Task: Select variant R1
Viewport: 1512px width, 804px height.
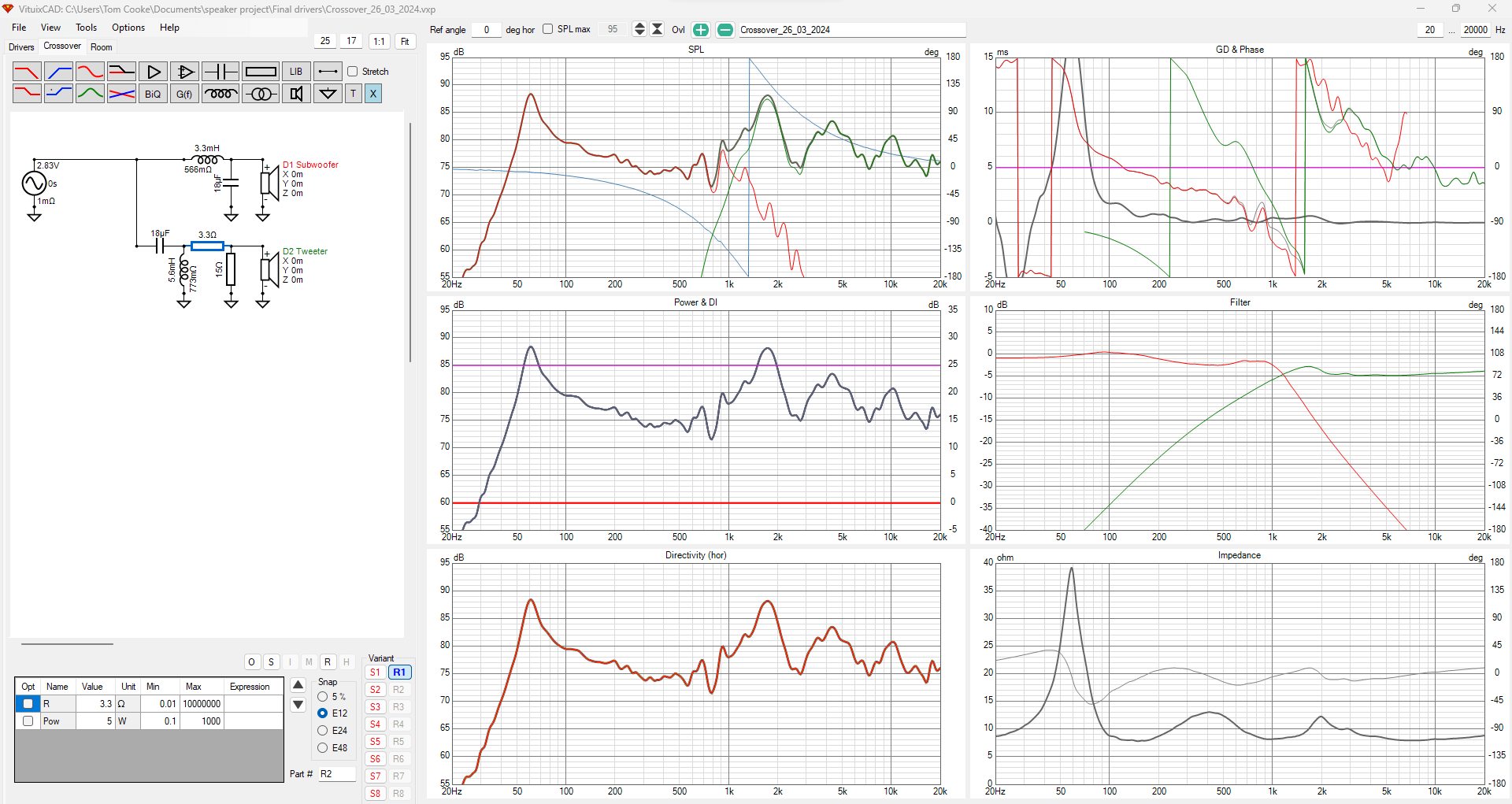Action: [x=399, y=672]
